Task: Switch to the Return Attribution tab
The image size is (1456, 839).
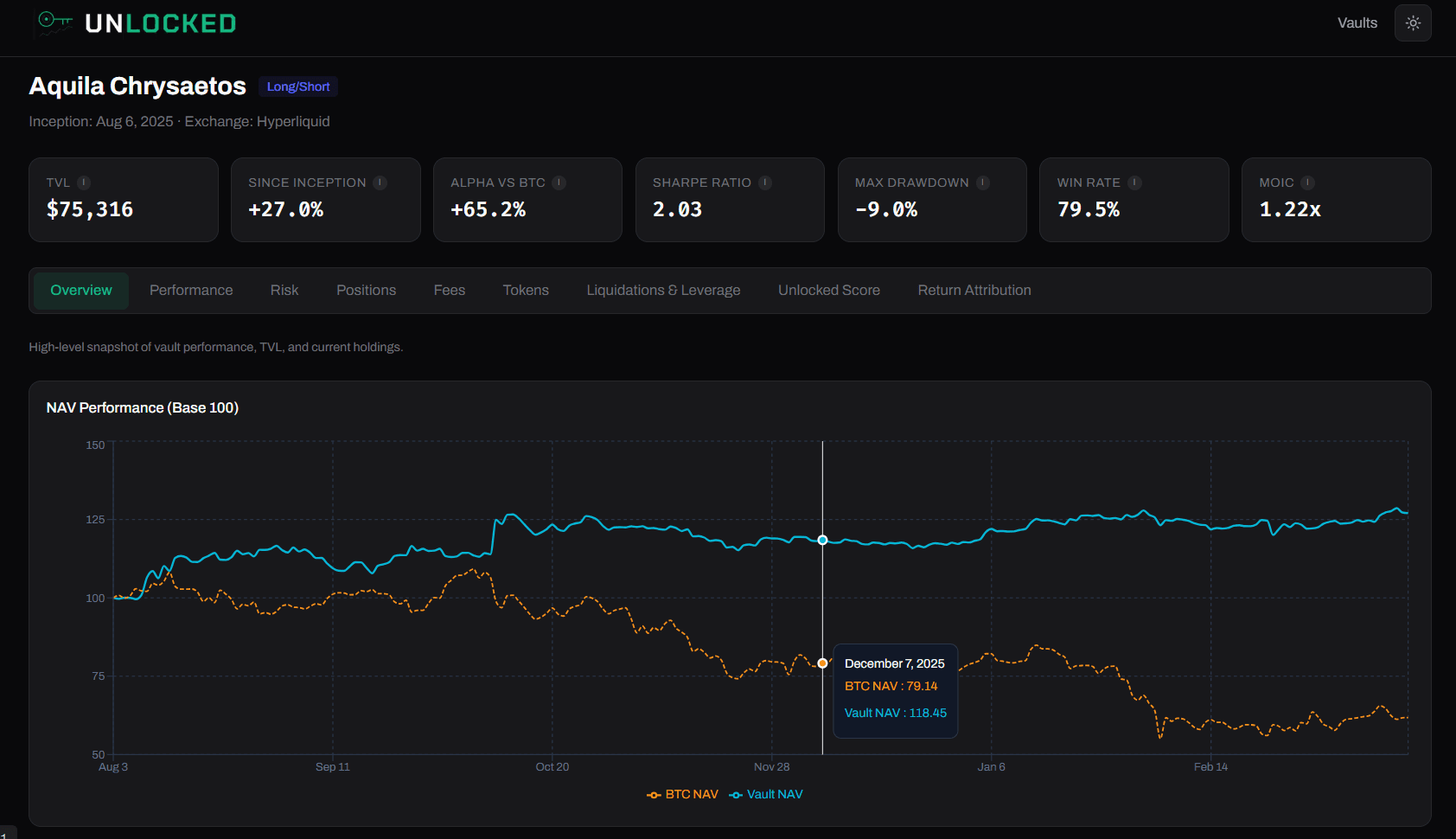Action: pyautogui.click(x=974, y=290)
